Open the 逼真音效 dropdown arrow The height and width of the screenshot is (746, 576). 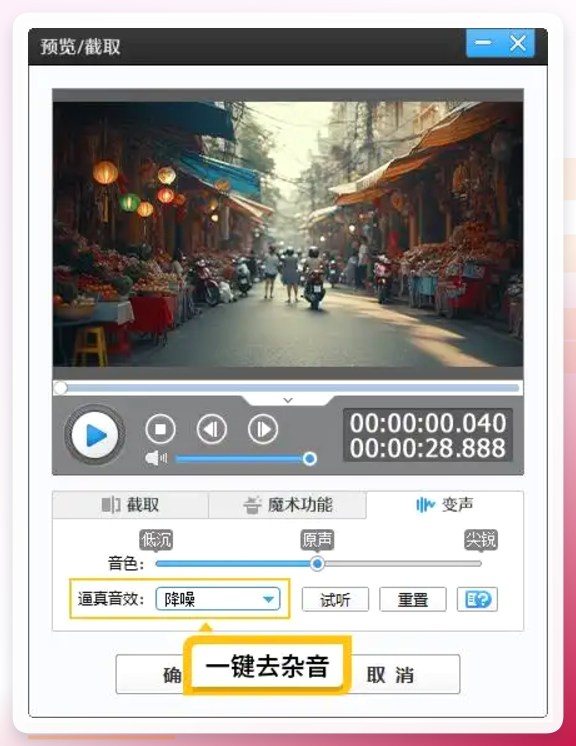(269, 599)
